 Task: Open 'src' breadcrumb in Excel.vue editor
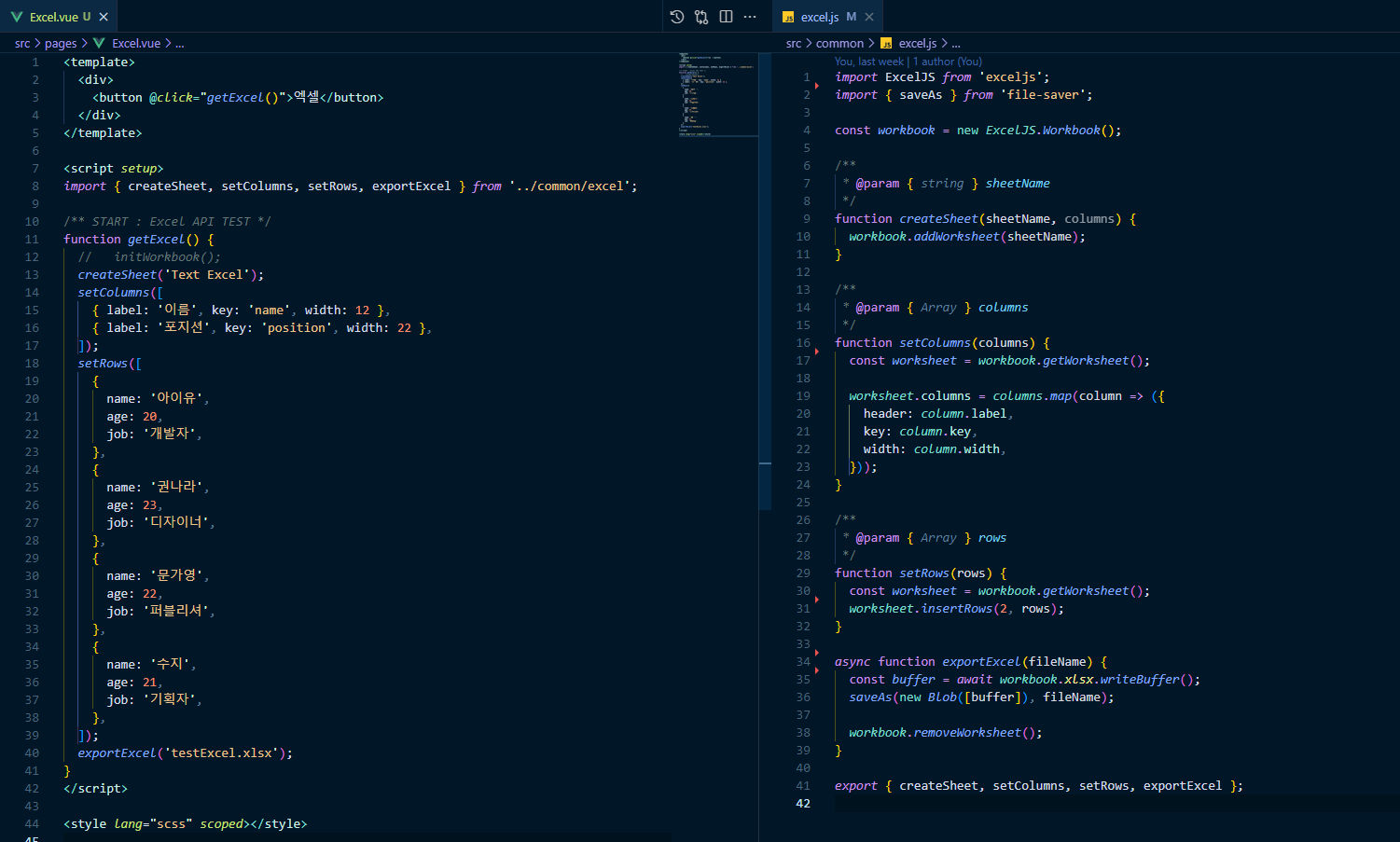coord(22,43)
